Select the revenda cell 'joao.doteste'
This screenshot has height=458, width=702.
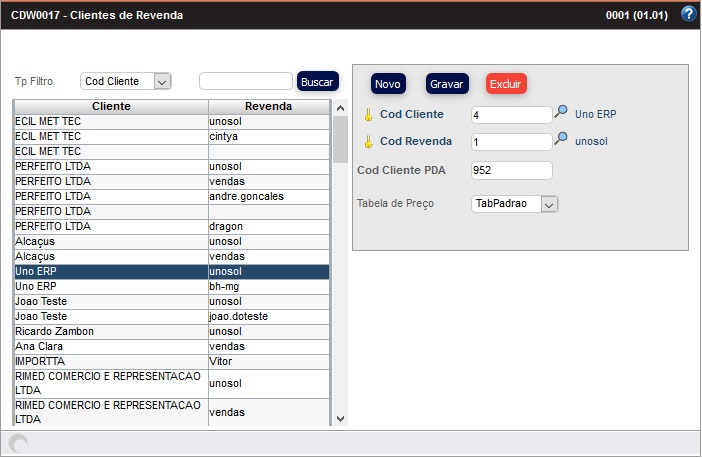pyautogui.click(x=269, y=317)
